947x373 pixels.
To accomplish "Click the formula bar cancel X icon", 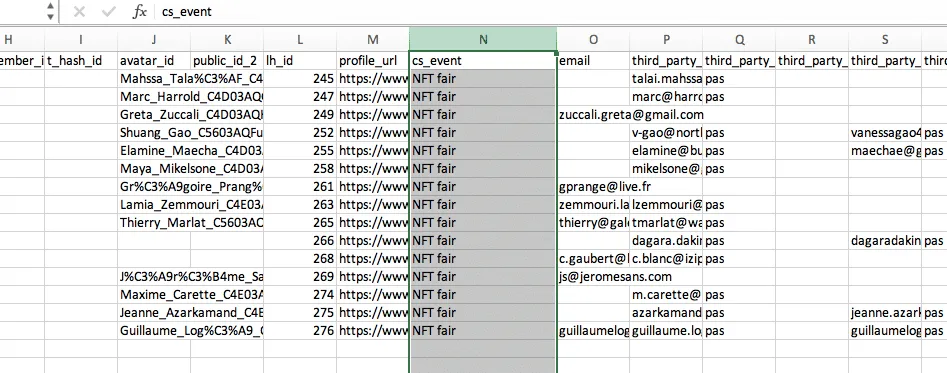I will coord(79,12).
